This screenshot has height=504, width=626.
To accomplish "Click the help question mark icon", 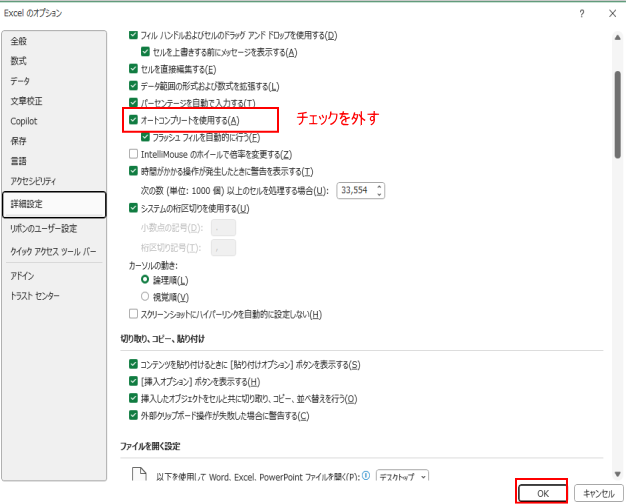I will (582, 14).
